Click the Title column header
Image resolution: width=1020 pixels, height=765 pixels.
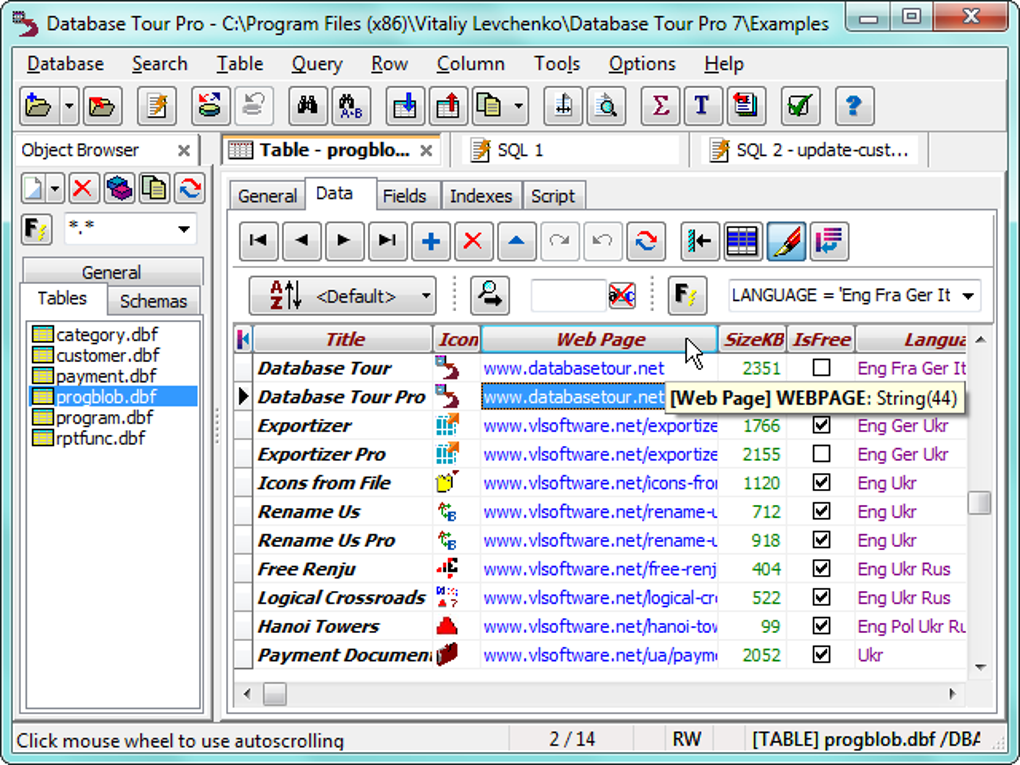pyautogui.click(x=345, y=340)
